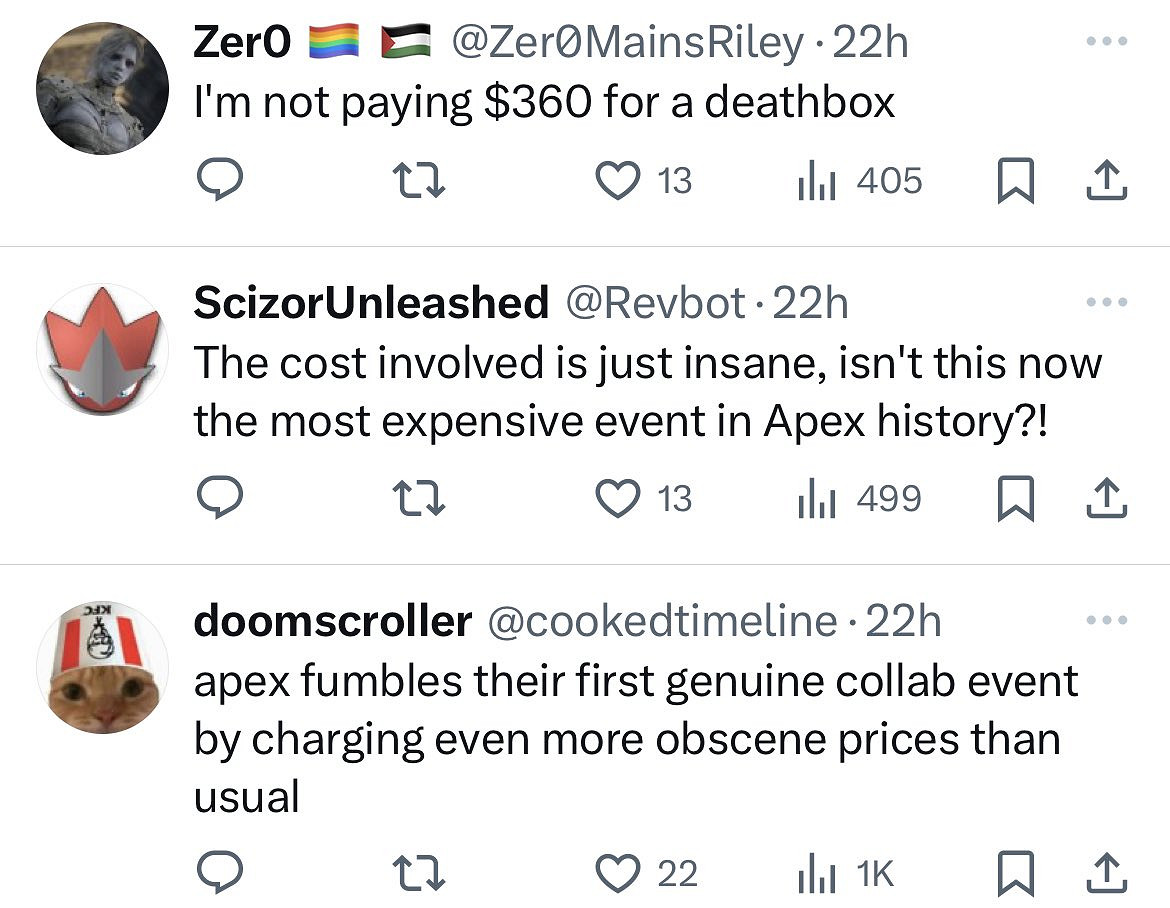Retweet doomscroller's collab event post
Screen dimensions: 1170x908
(420, 872)
